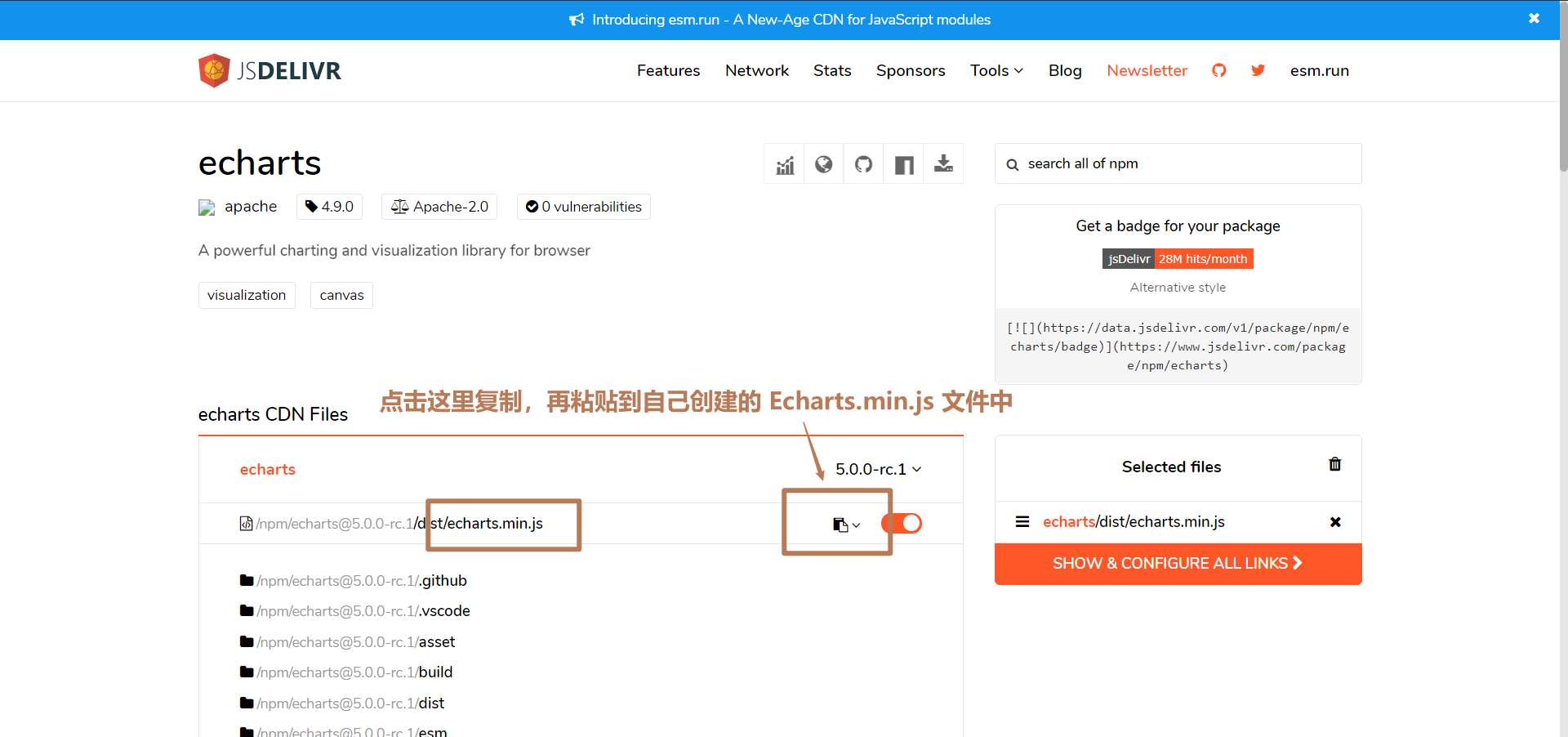Open the asset folder link
This screenshot has width=1568, height=737.
(355, 641)
